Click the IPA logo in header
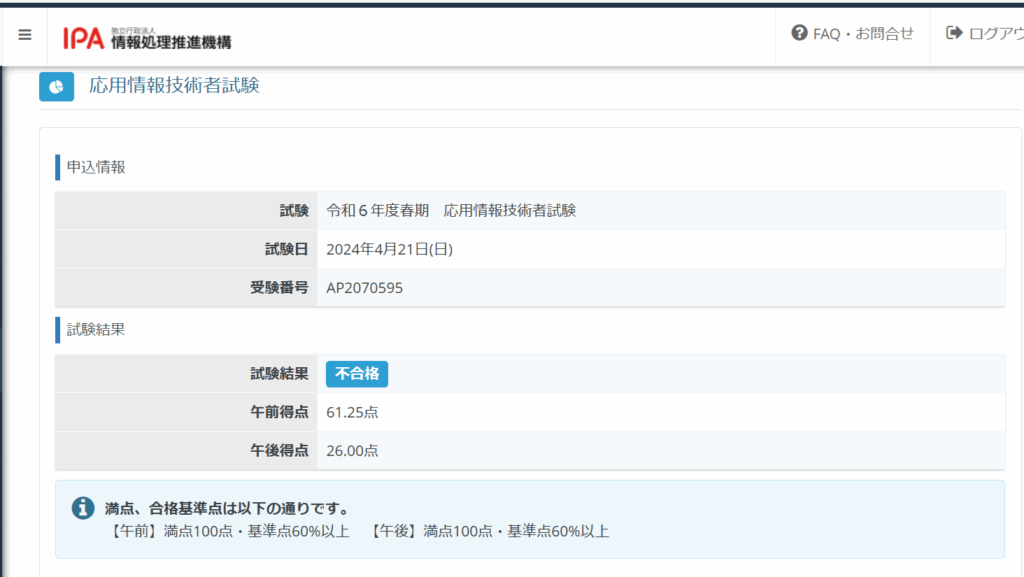 [147, 38]
